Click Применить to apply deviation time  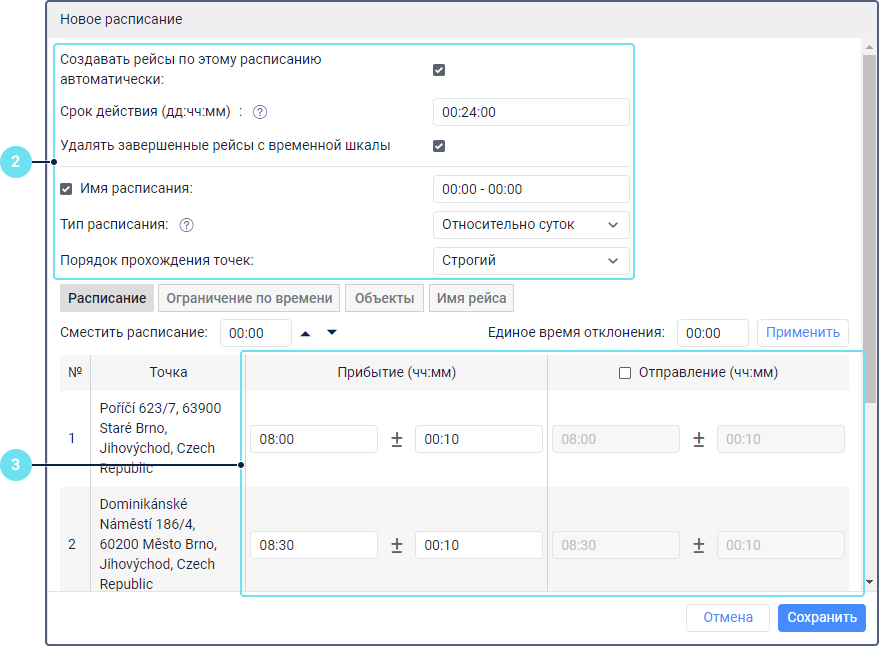point(802,333)
